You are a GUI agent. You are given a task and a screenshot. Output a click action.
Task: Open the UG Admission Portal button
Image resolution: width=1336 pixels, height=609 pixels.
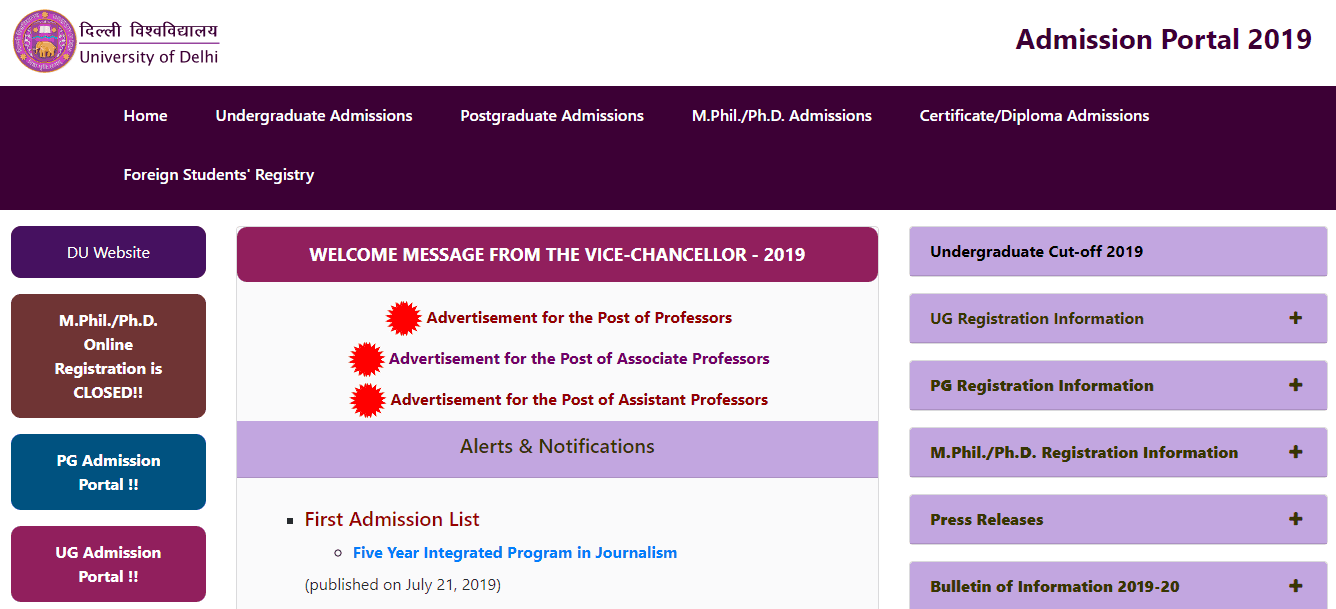click(x=108, y=564)
